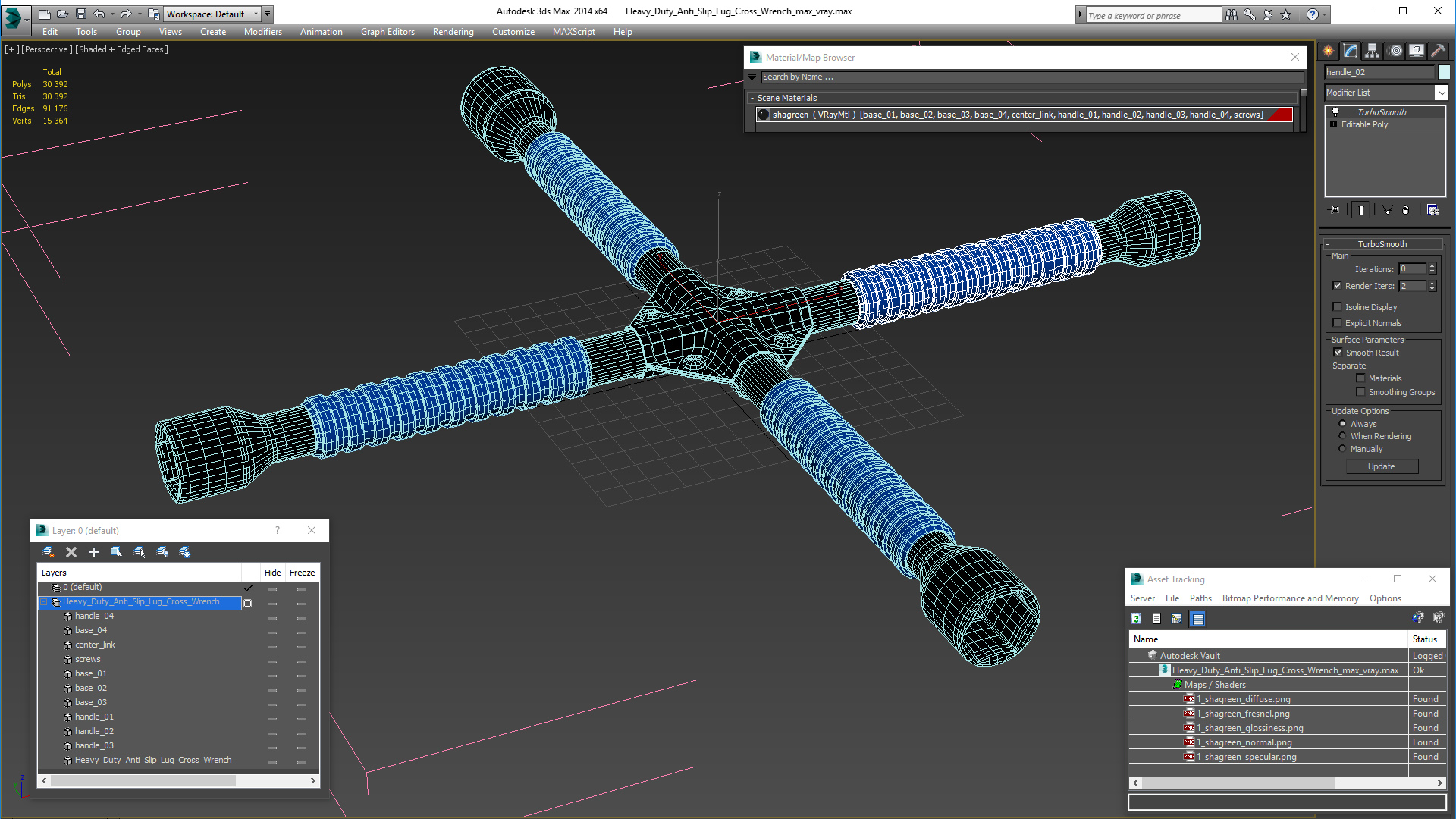Select the shagreen VRayMtl material
Viewport: 1456px width, 819px height.
(1024, 115)
